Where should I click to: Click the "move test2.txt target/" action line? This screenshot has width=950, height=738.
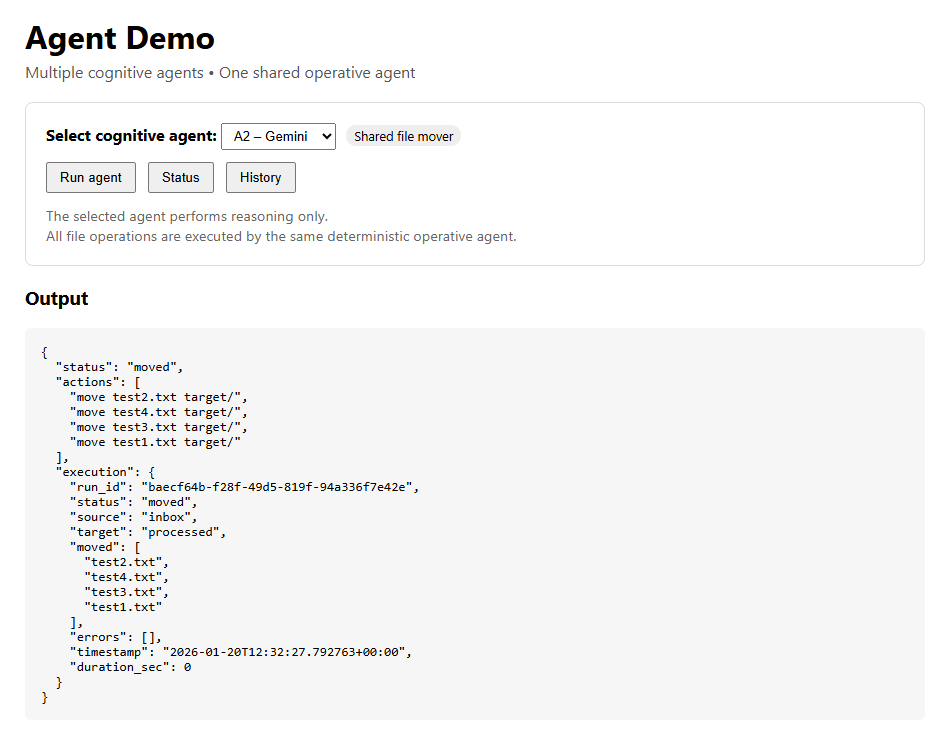158,397
